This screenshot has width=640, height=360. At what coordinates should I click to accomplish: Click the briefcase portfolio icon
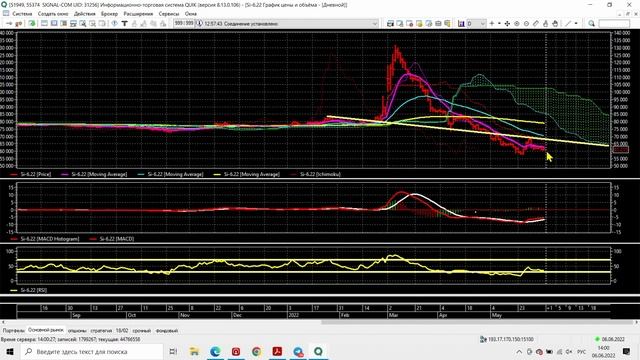(438, 23)
